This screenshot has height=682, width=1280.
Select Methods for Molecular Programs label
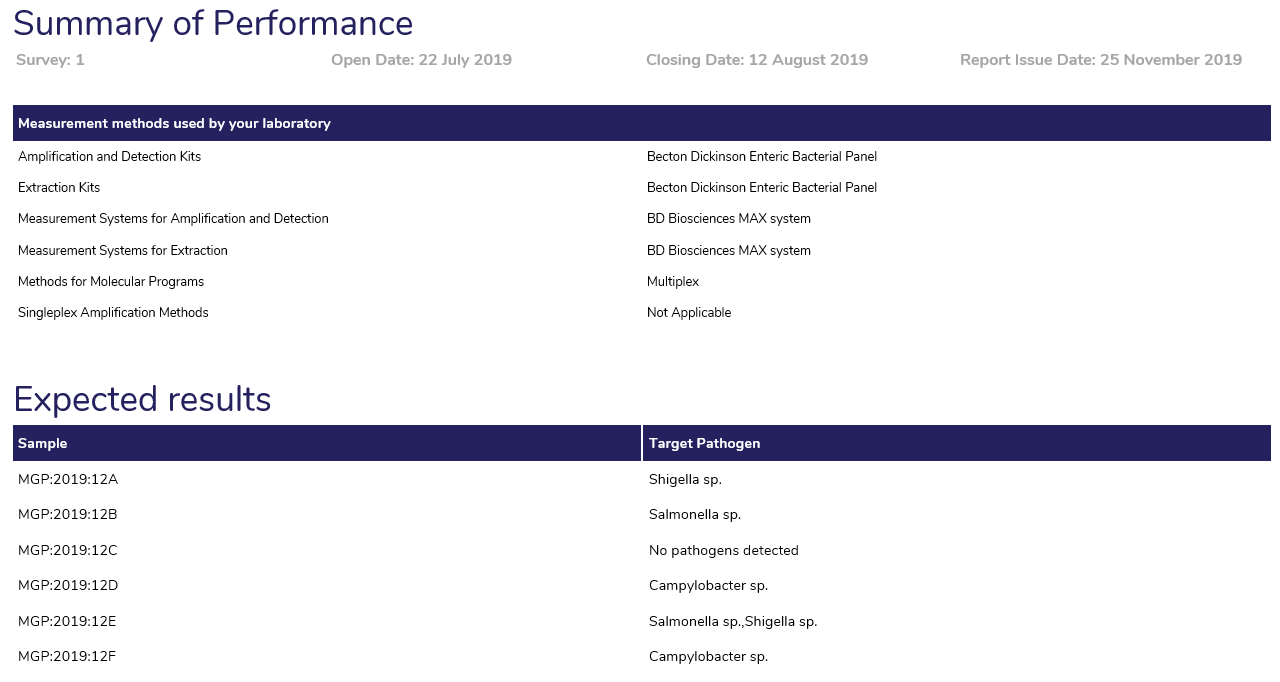(111, 282)
